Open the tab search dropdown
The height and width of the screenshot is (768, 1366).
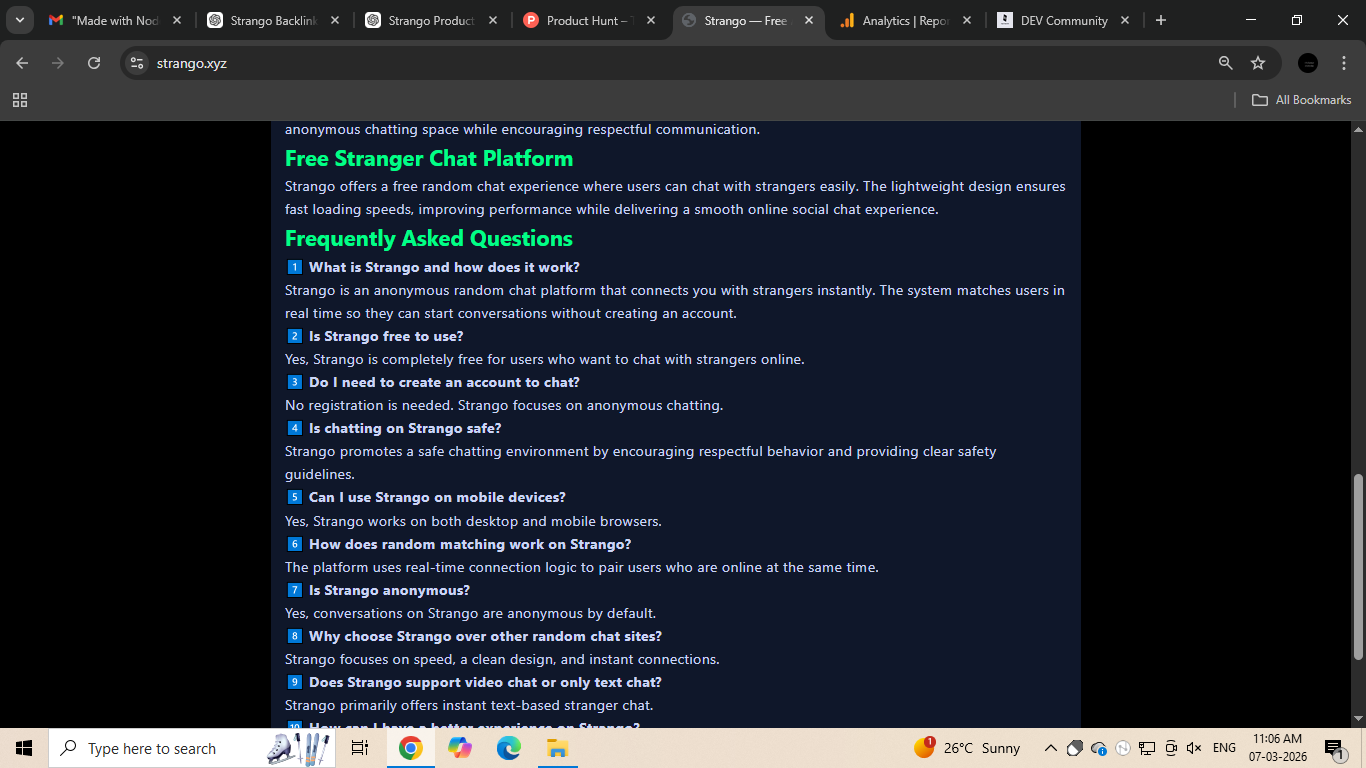(x=19, y=19)
